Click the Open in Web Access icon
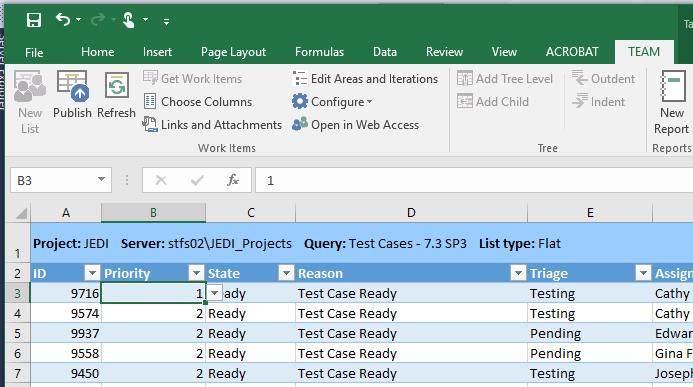The width and height of the screenshot is (693, 387). coord(300,124)
